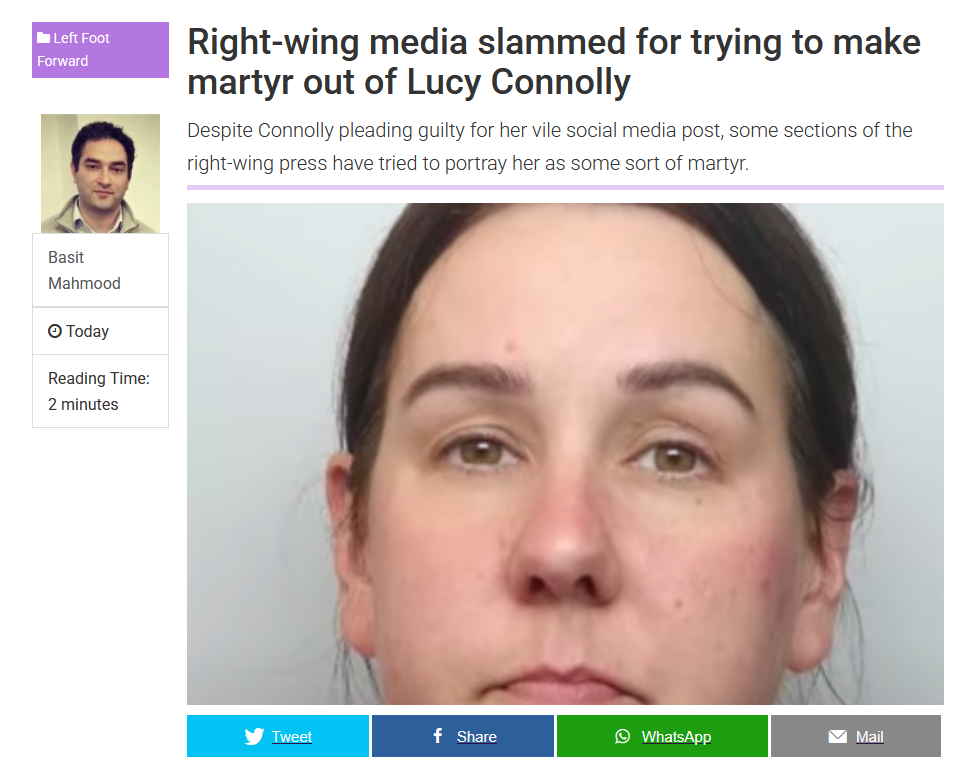The image size is (957, 761).
Task: Click the blue Tweet share button
Action: click(278, 736)
